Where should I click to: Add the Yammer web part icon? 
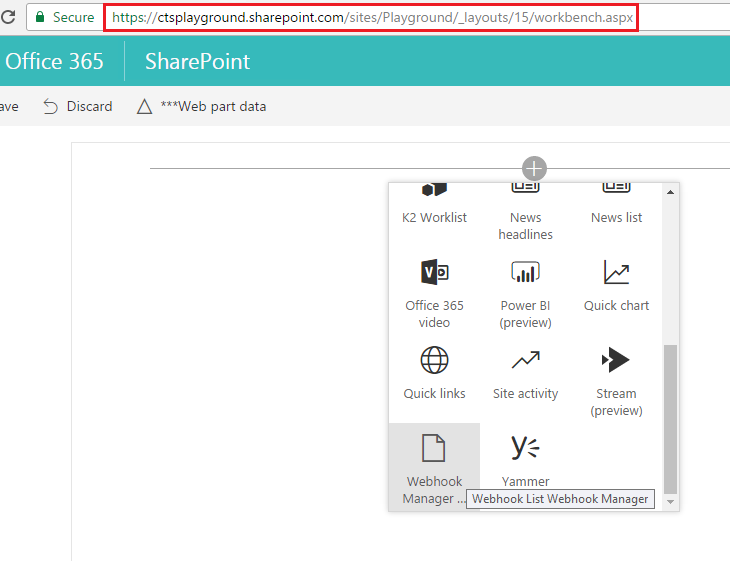point(526,447)
